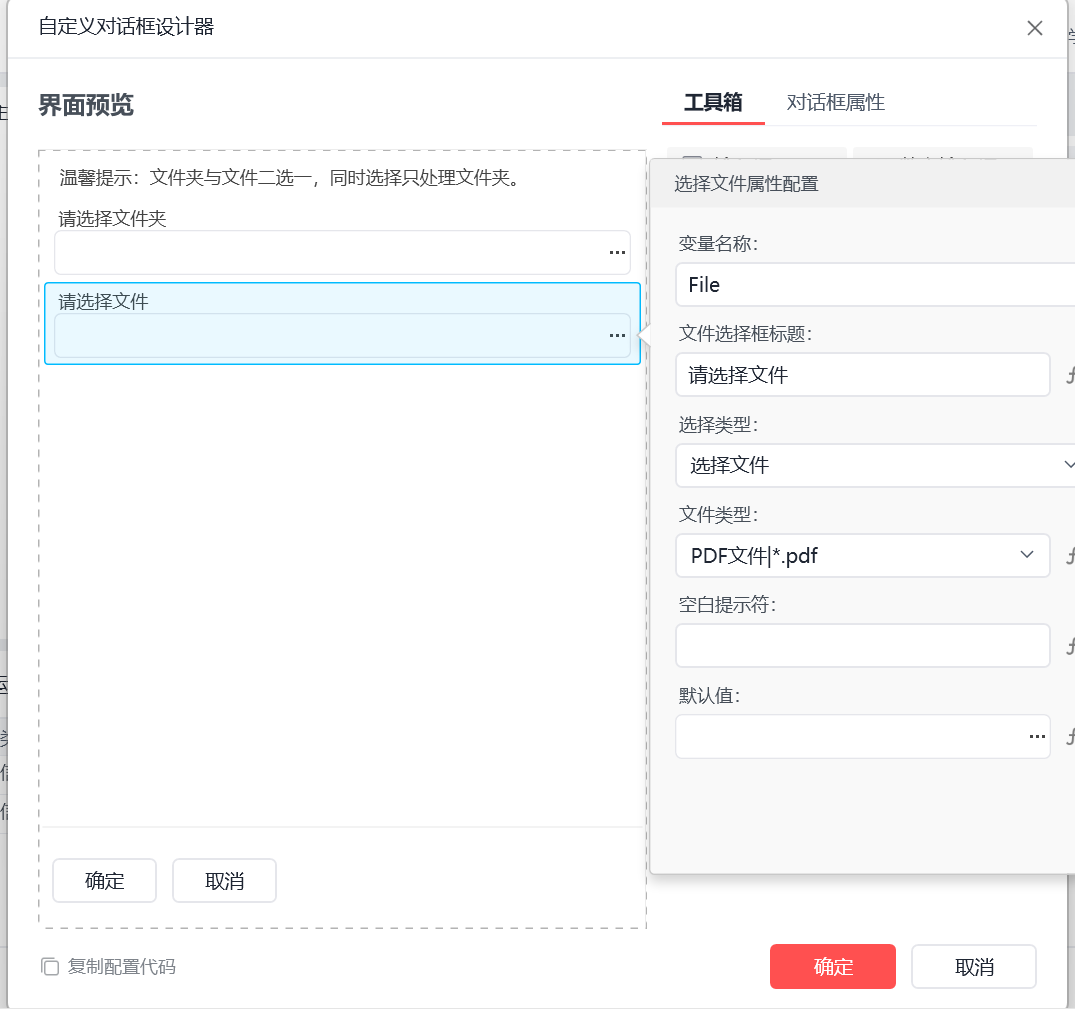Click the folder field's browse ellipsis icon

point(617,253)
